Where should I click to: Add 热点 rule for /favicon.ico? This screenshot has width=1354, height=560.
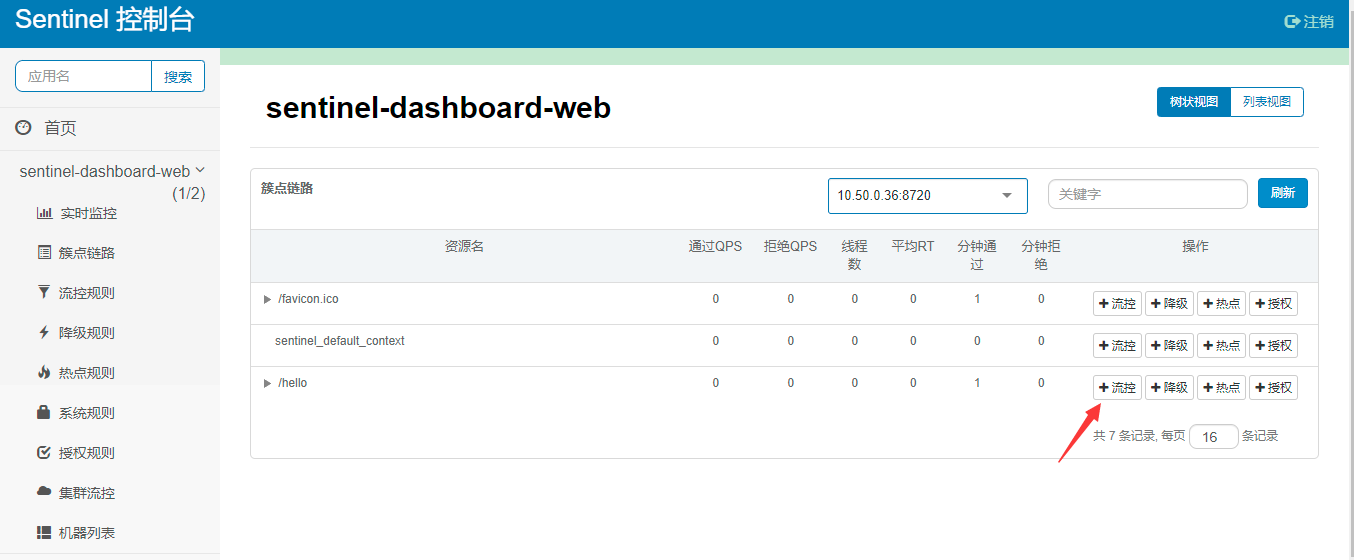(x=1221, y=304)
